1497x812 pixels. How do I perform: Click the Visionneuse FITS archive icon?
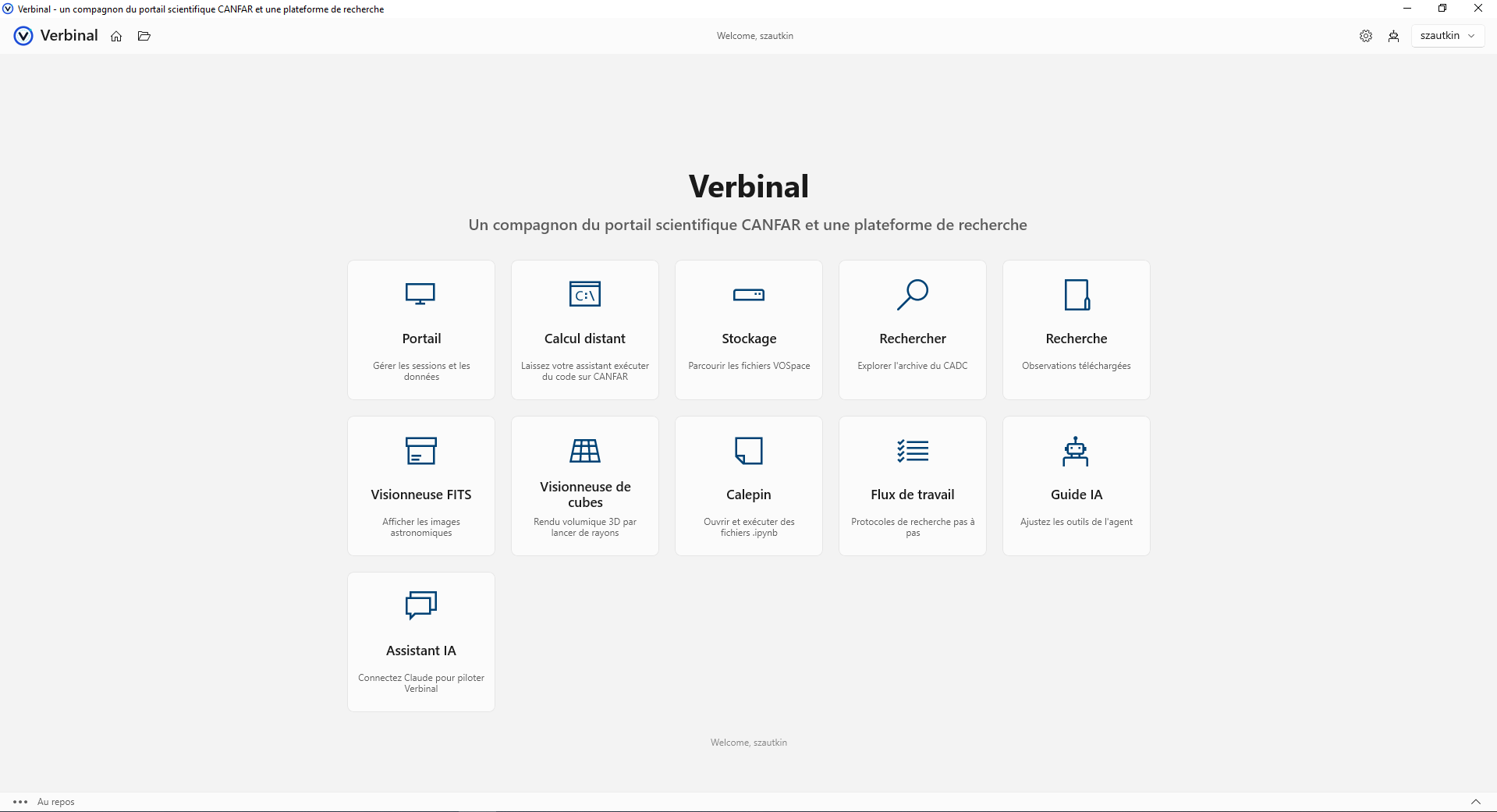coord(421,451)
